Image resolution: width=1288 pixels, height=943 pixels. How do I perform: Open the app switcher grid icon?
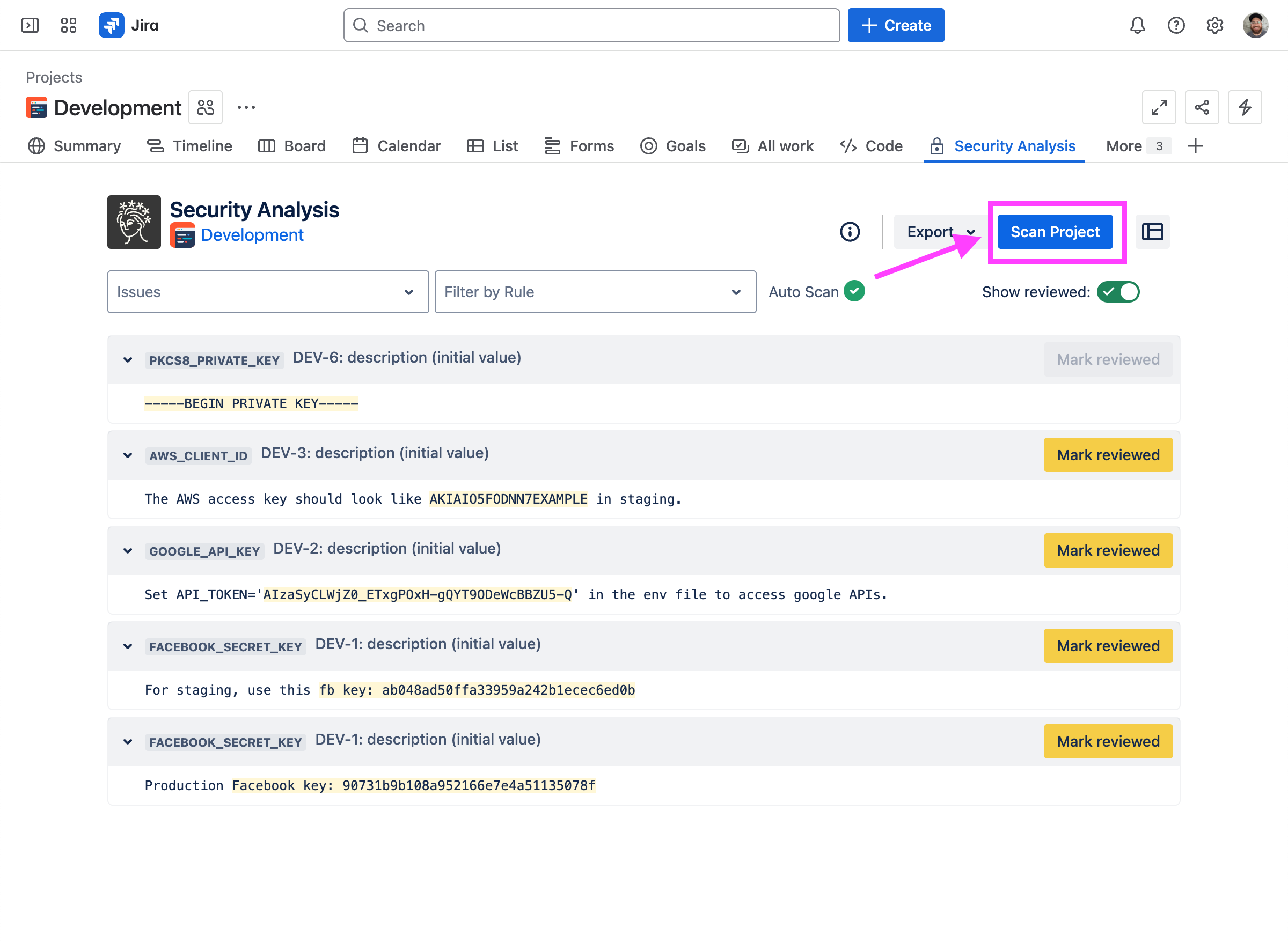point(69,26)
